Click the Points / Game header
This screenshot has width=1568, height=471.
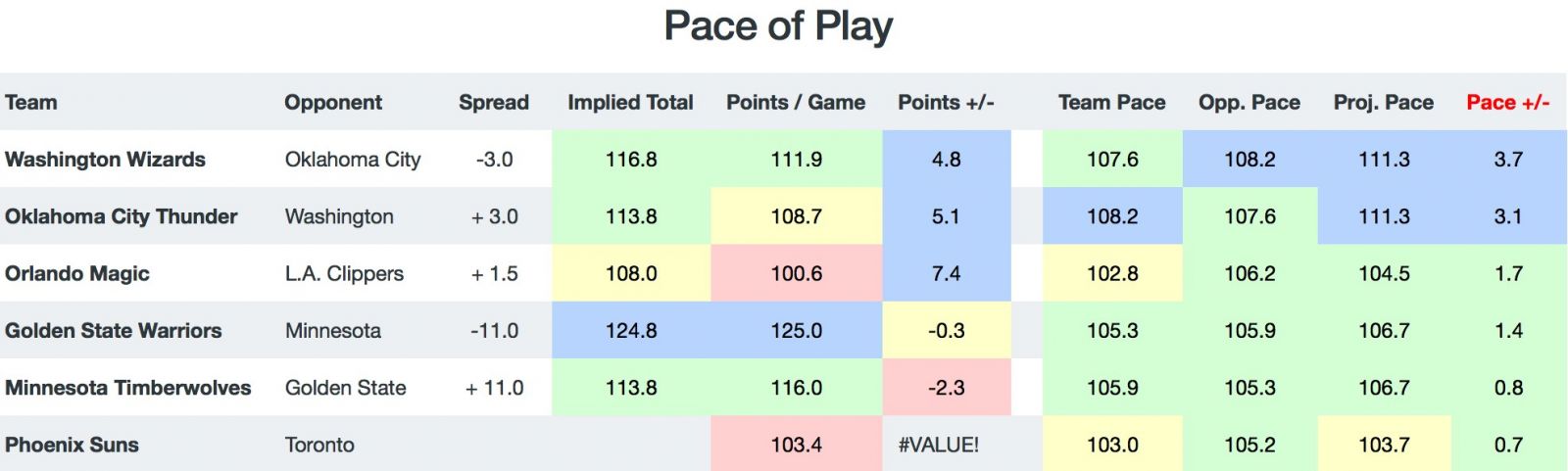point(796,103)
